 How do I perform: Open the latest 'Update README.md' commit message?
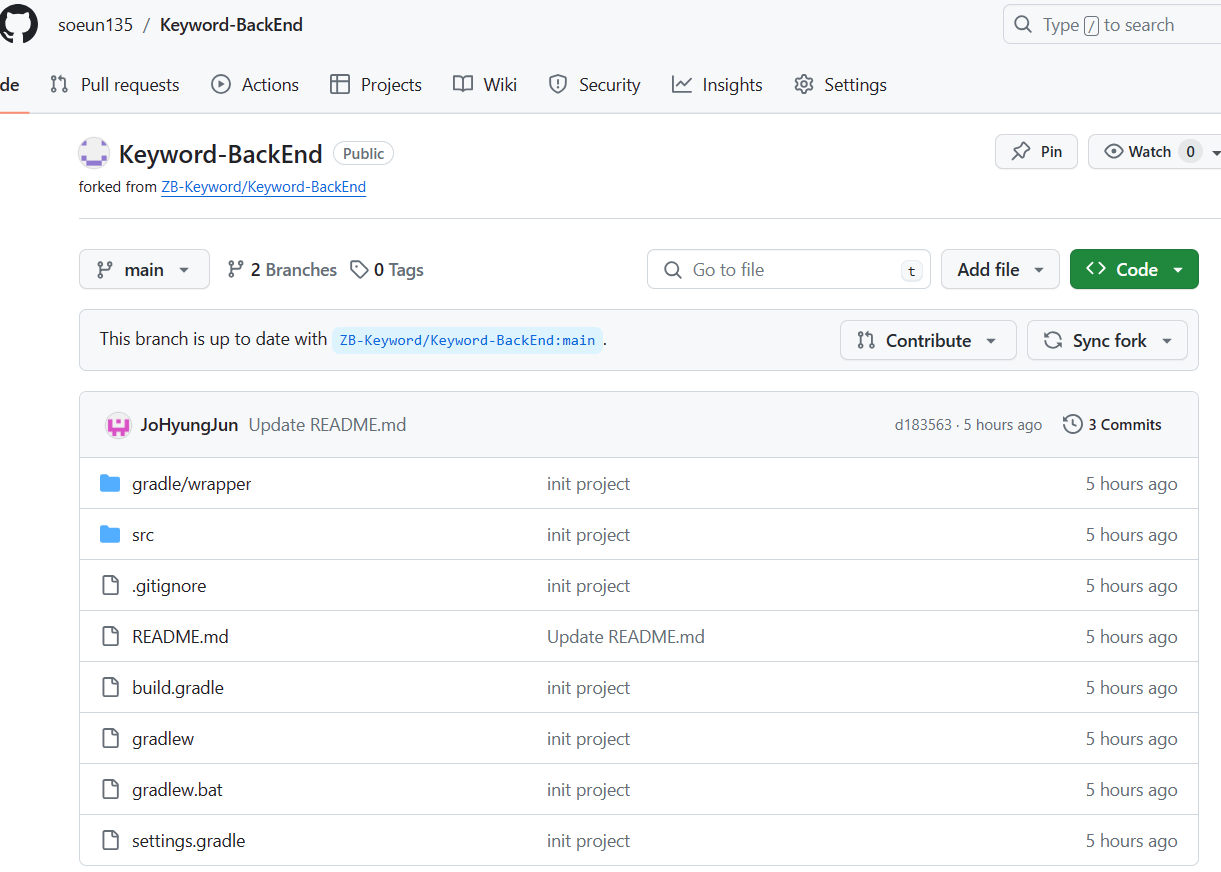327,425
